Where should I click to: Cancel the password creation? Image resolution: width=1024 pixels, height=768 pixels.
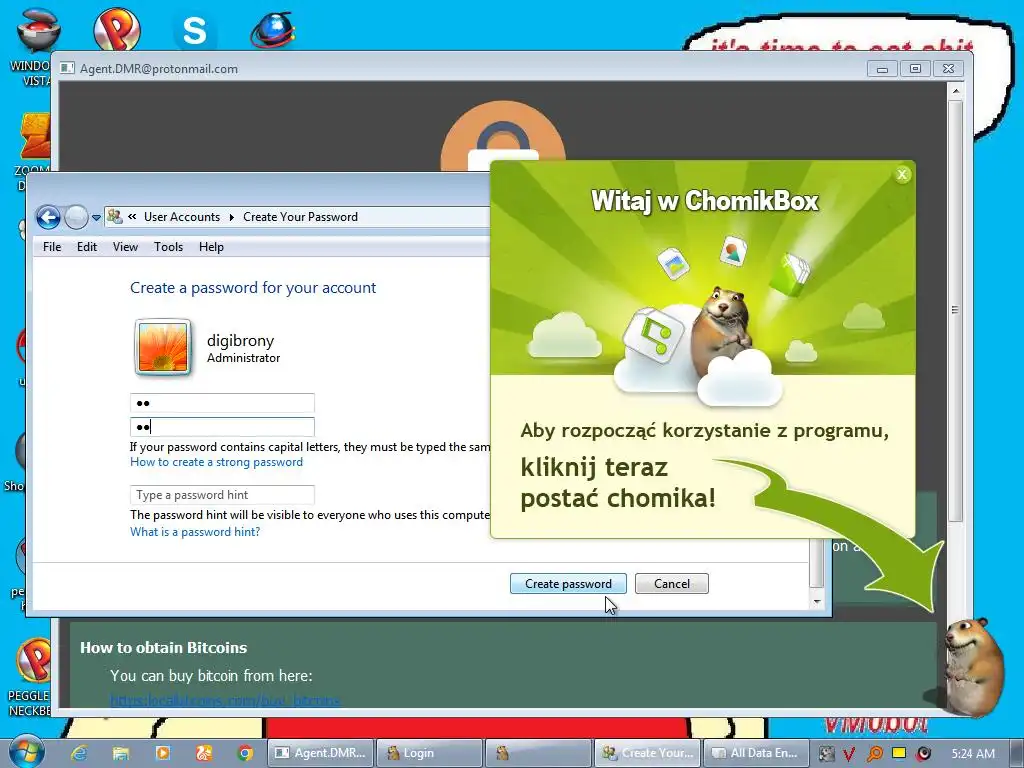pos(671,583)
